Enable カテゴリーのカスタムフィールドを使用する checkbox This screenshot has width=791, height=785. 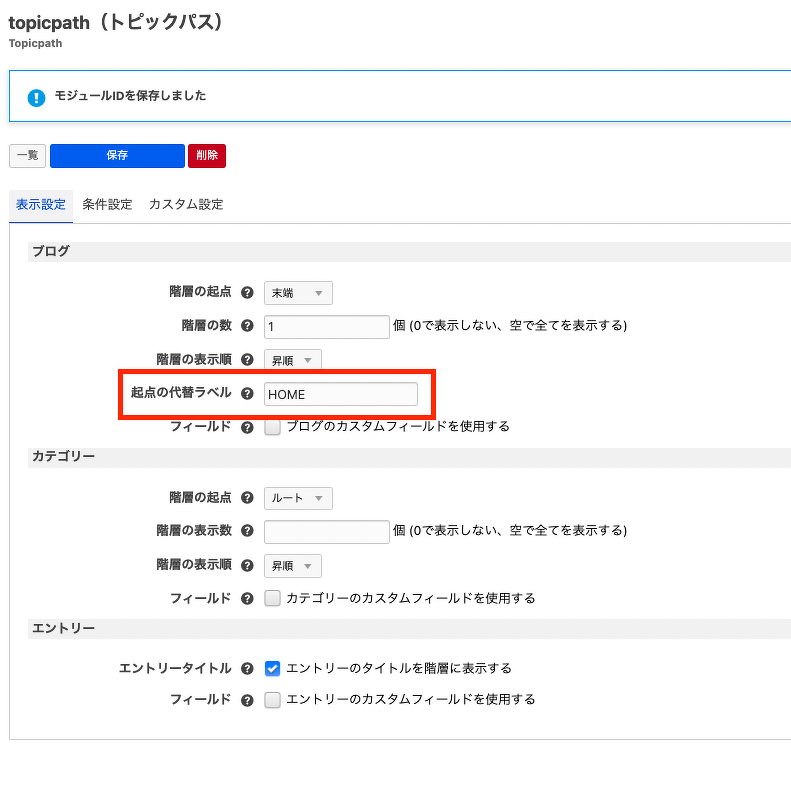(x=272, y=598)
